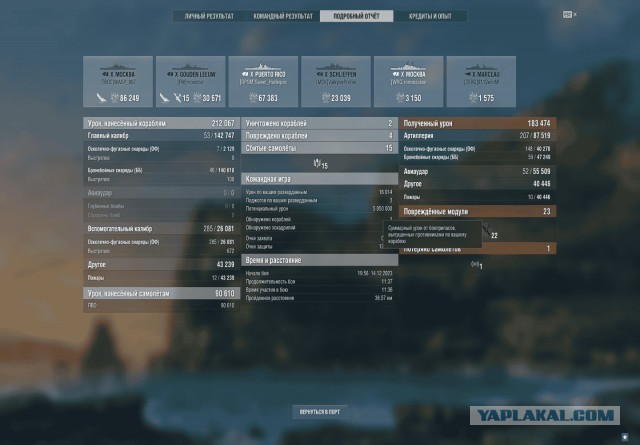640x445 pixels.
Task: Click the Schlieffen player card
Action: point(336,82)
